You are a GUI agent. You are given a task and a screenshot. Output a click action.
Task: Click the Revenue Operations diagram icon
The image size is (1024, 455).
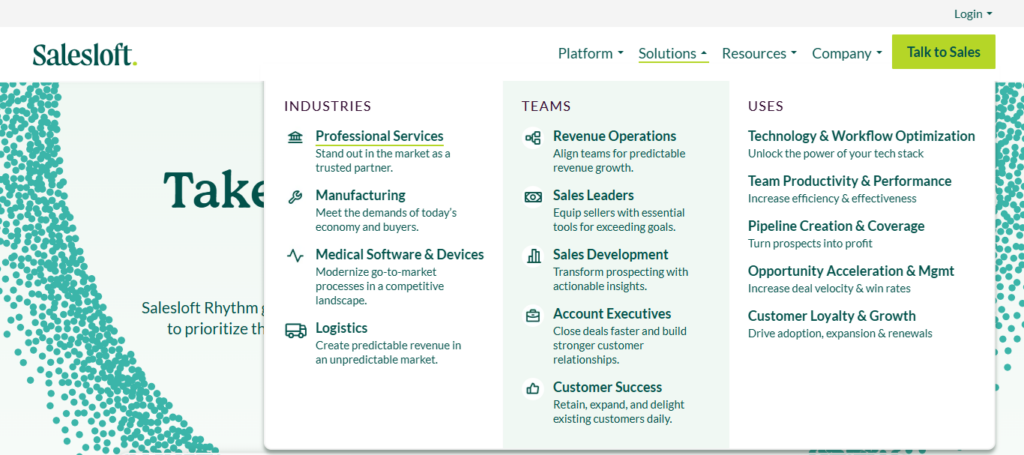(533, 138)
